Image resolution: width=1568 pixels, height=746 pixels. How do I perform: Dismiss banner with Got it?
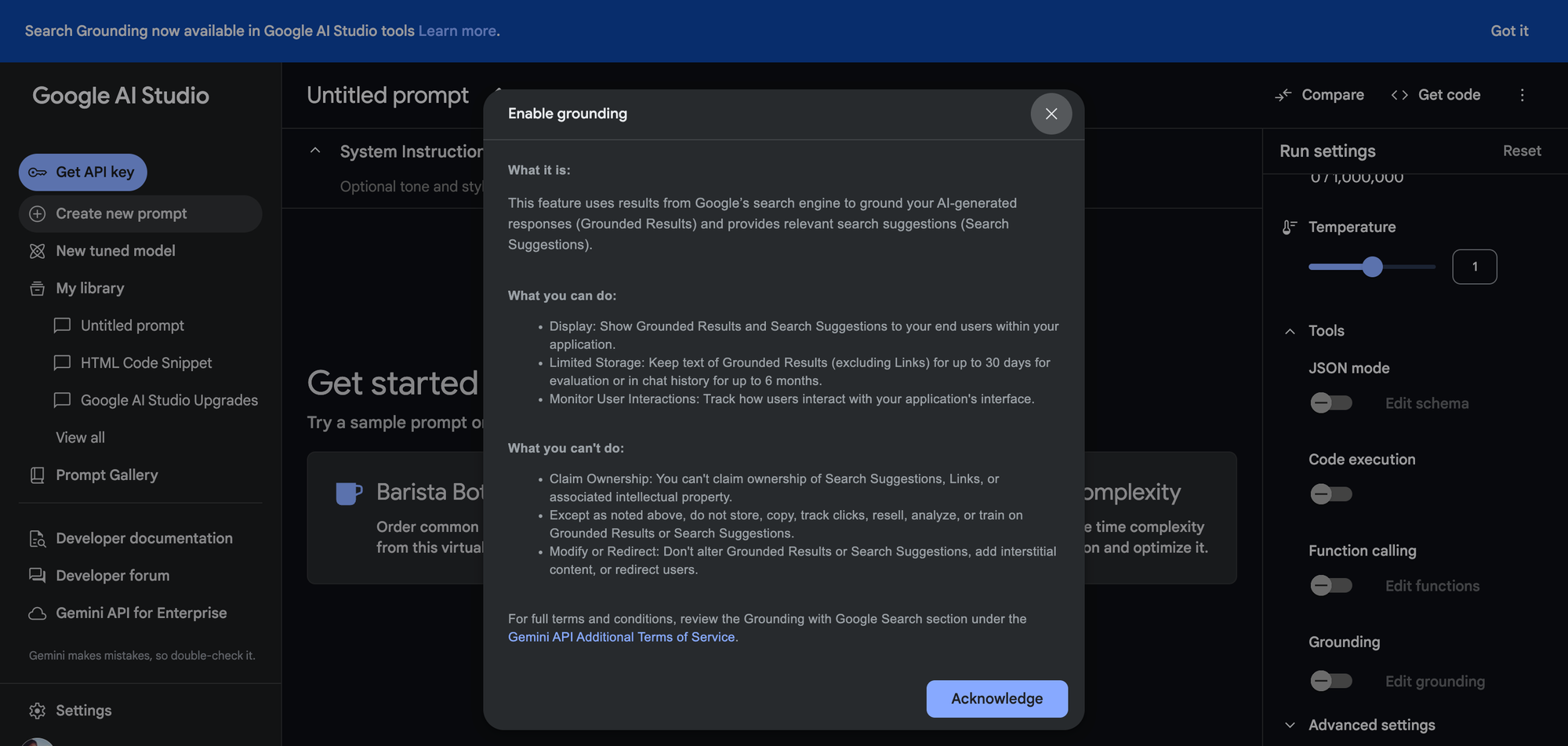click(1509, 31)
